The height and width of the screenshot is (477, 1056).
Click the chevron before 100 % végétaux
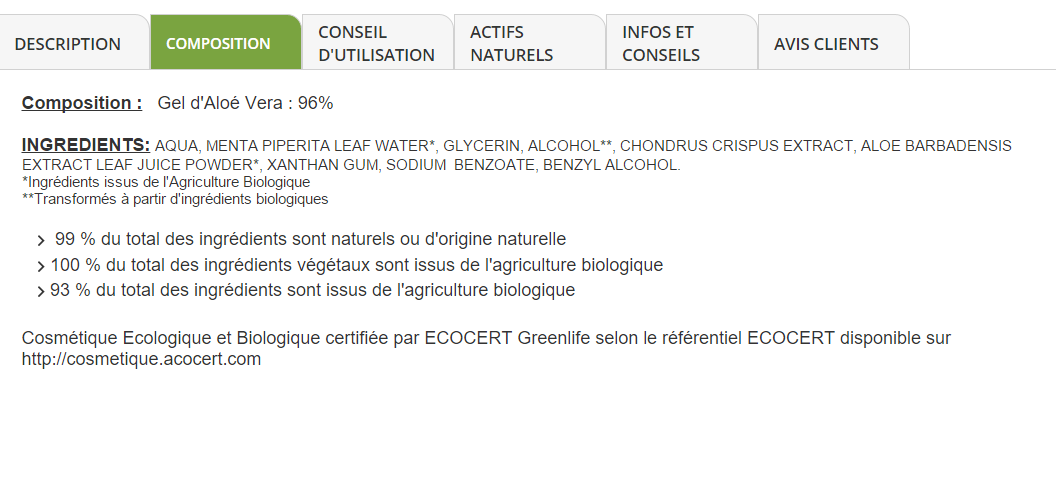point(41,266)
